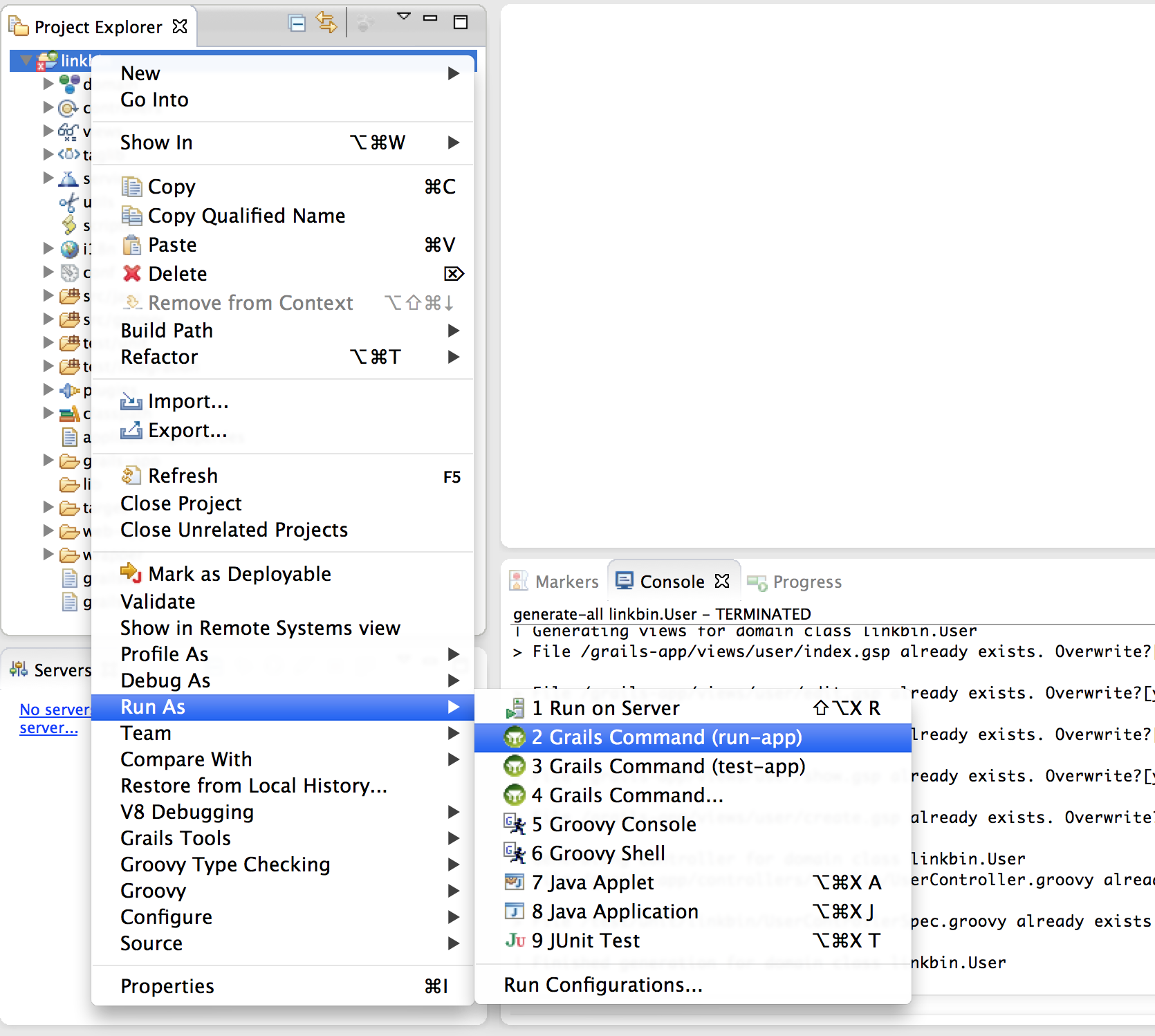Click the Refresh icon in context menu
Image resolution: width=1155 pixels, height=1036 pixels.
point(131,476)
